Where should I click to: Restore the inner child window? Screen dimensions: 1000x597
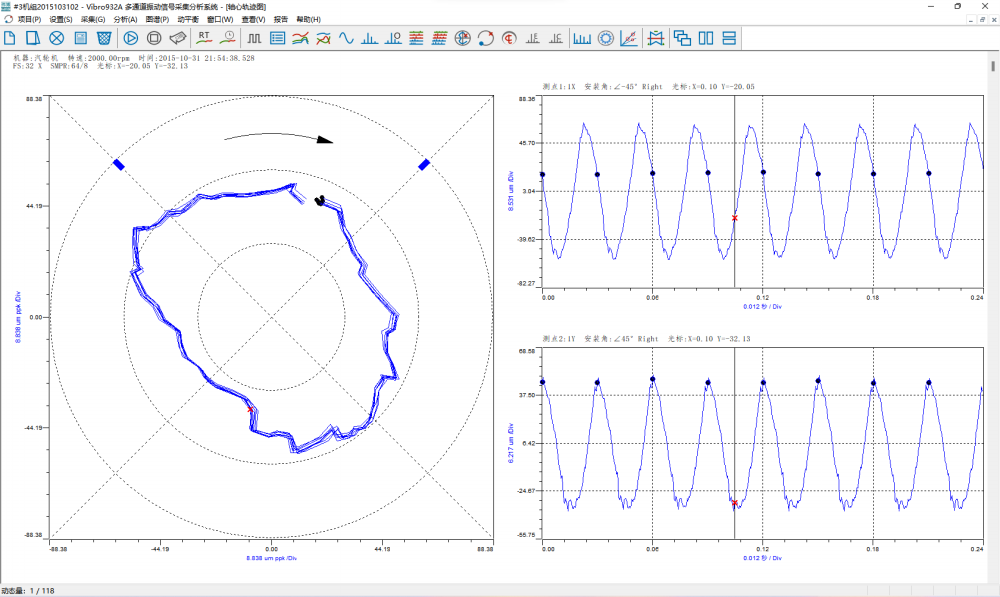point(982,20)
